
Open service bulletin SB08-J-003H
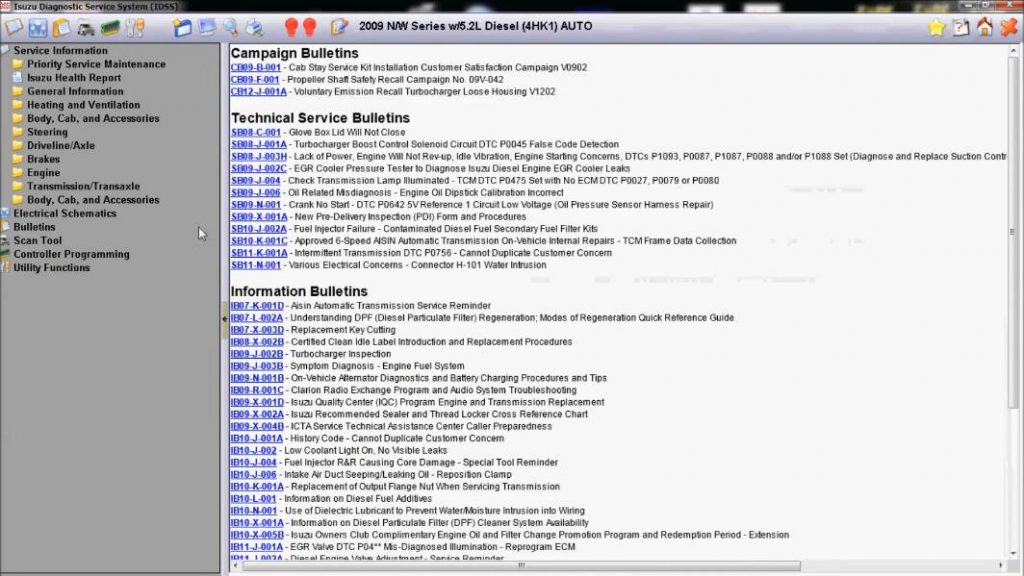(259, 157)
